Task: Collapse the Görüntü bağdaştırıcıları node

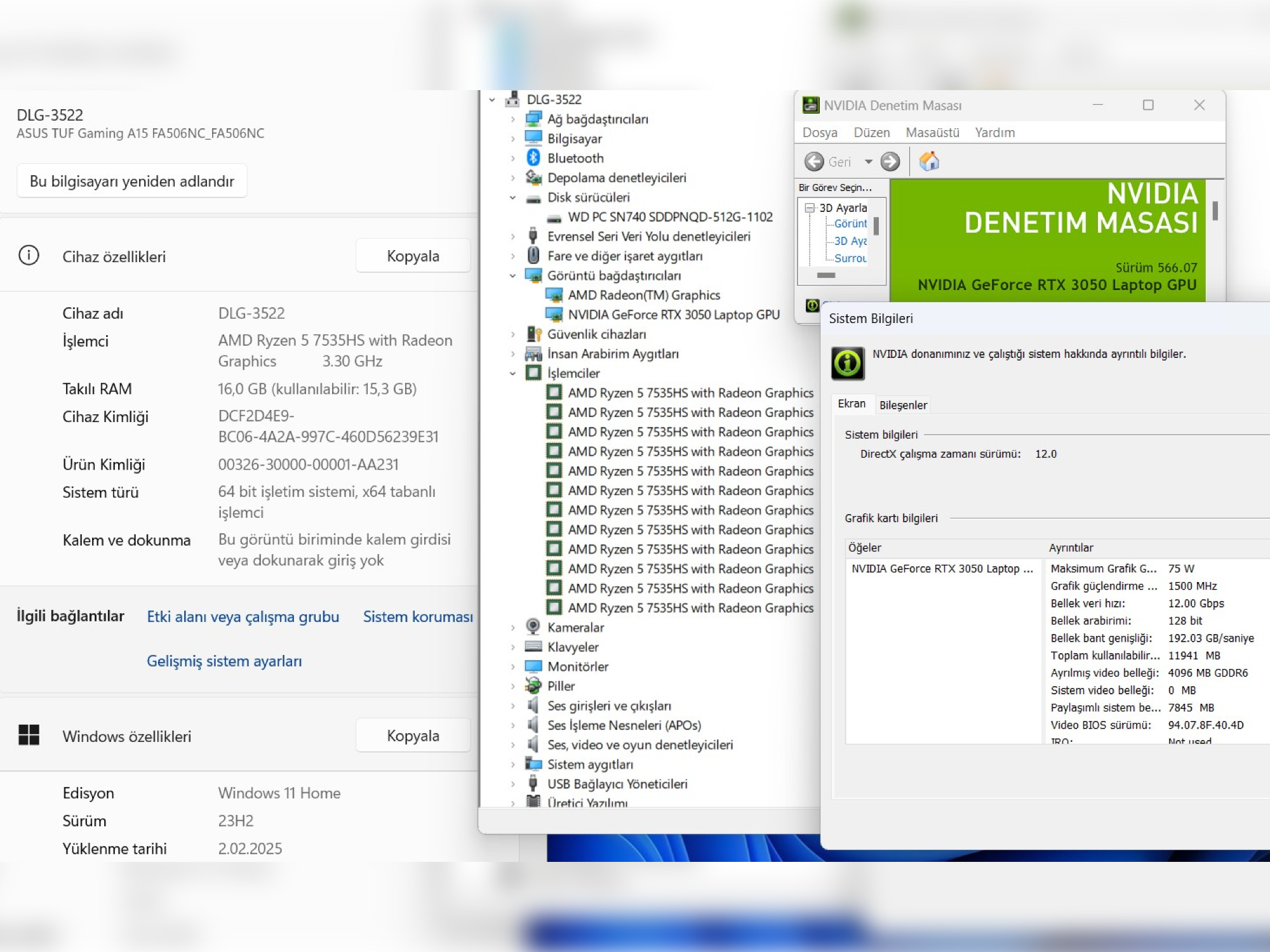Action: tap(513, 275)
